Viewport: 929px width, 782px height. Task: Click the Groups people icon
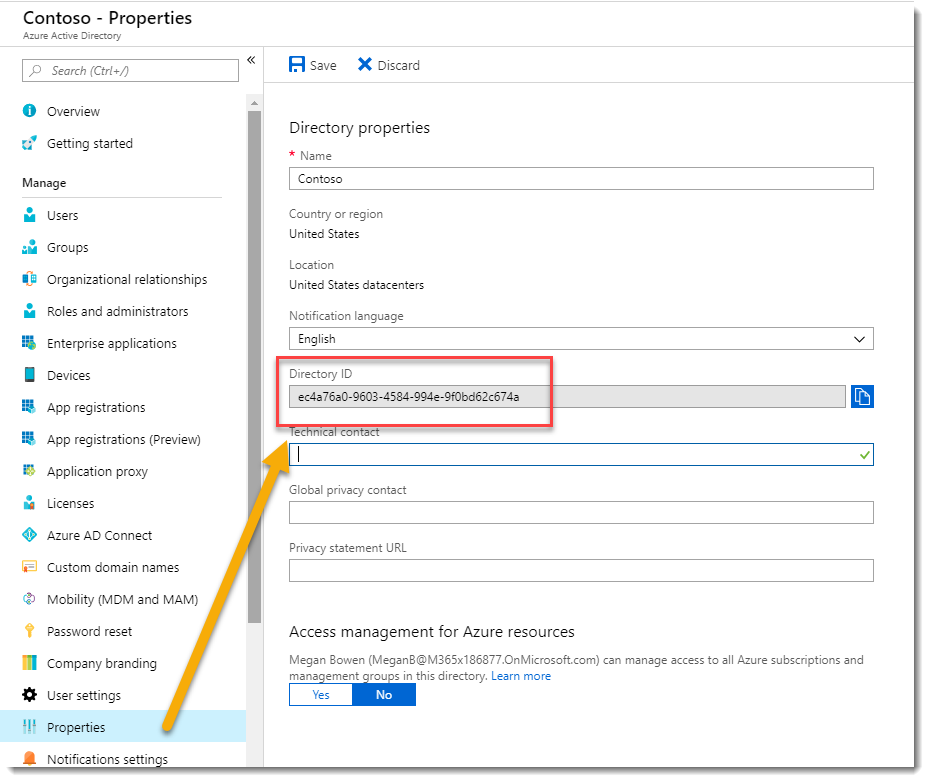(29, 247)
